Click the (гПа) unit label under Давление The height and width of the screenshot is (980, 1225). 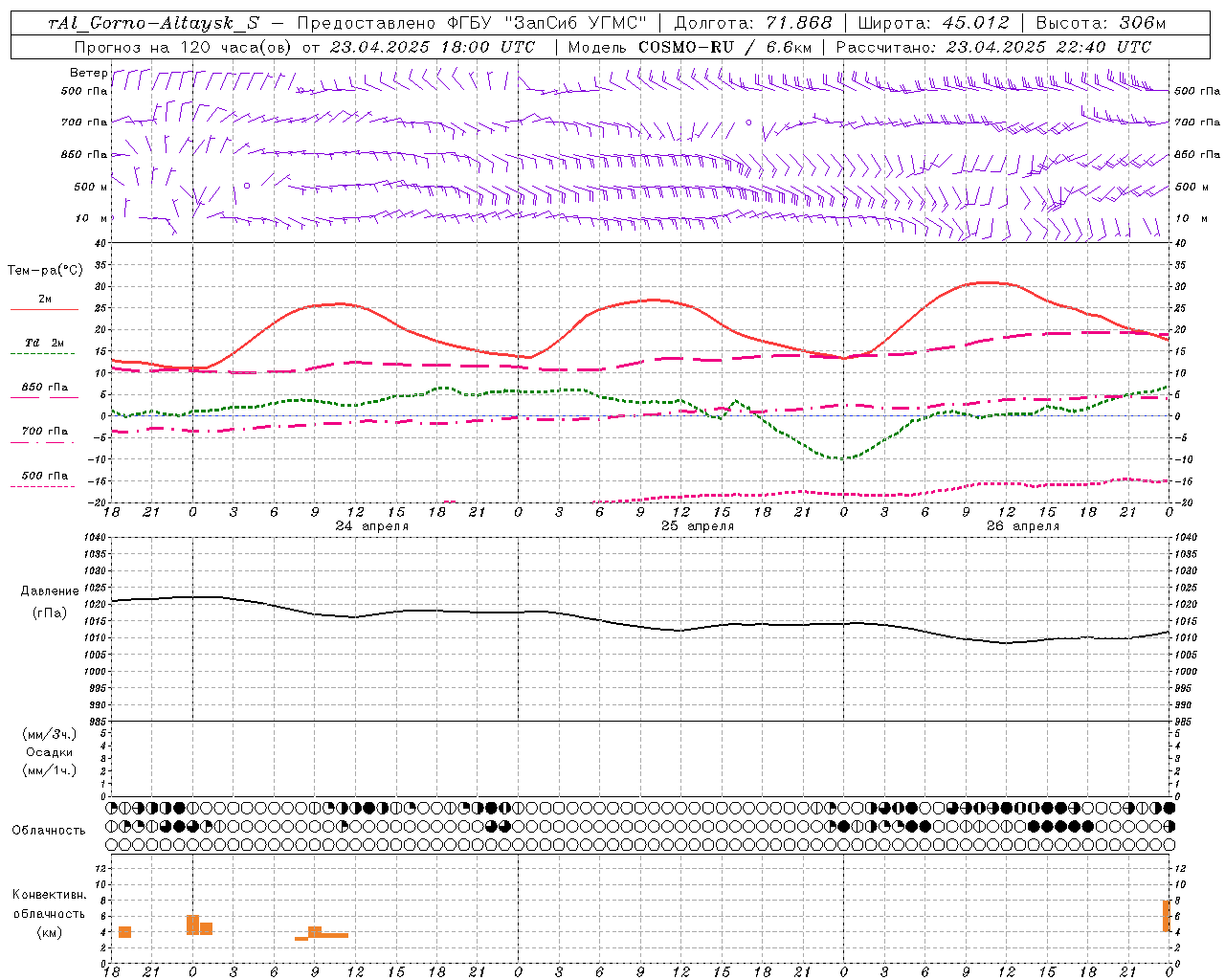point(50,612)
